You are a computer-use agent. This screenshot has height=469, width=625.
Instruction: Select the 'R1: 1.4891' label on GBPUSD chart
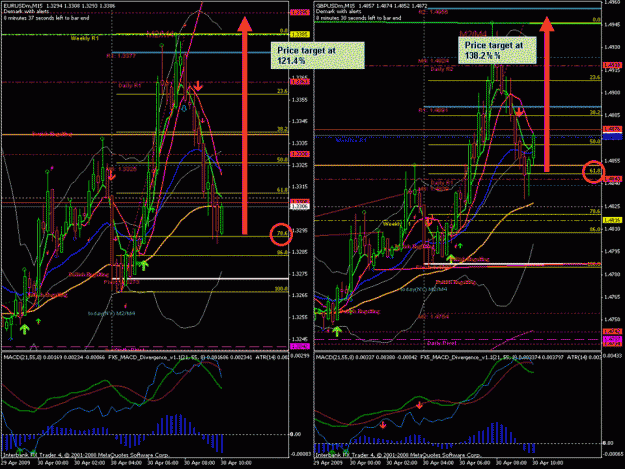(x=433, y=110)
